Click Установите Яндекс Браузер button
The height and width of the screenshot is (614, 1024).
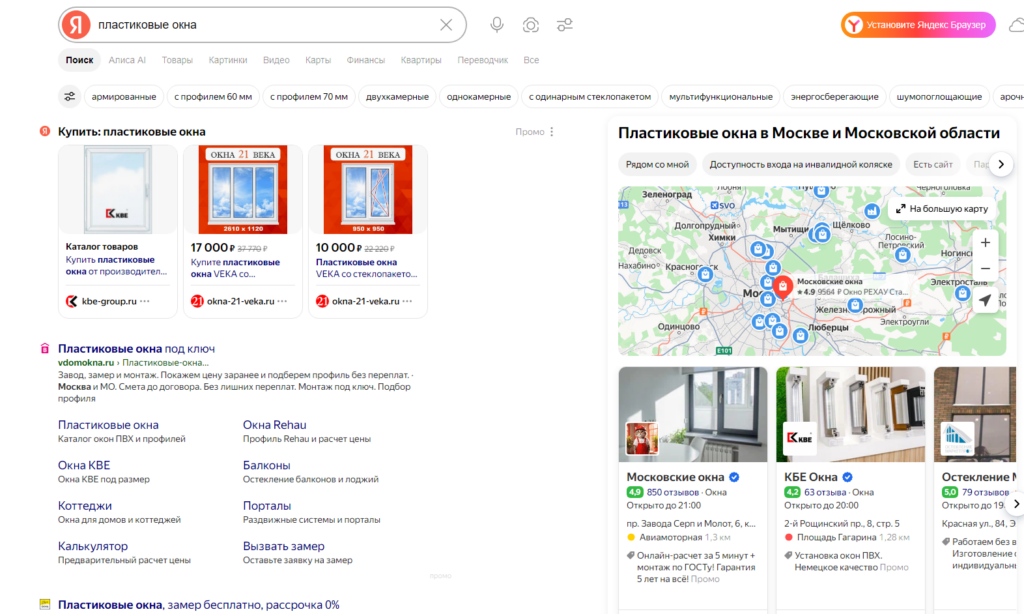point(918,25)
